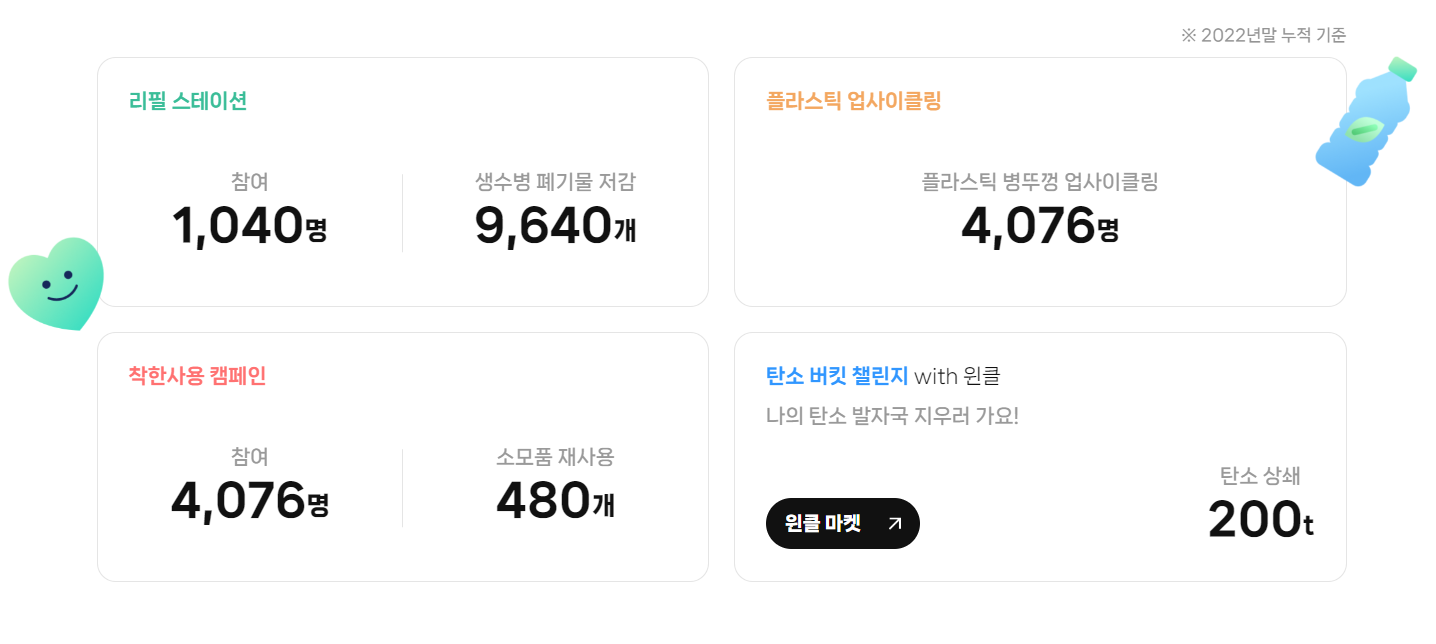
Task: Click the blue plastic bottle illustration
Action: (1367, 122)
